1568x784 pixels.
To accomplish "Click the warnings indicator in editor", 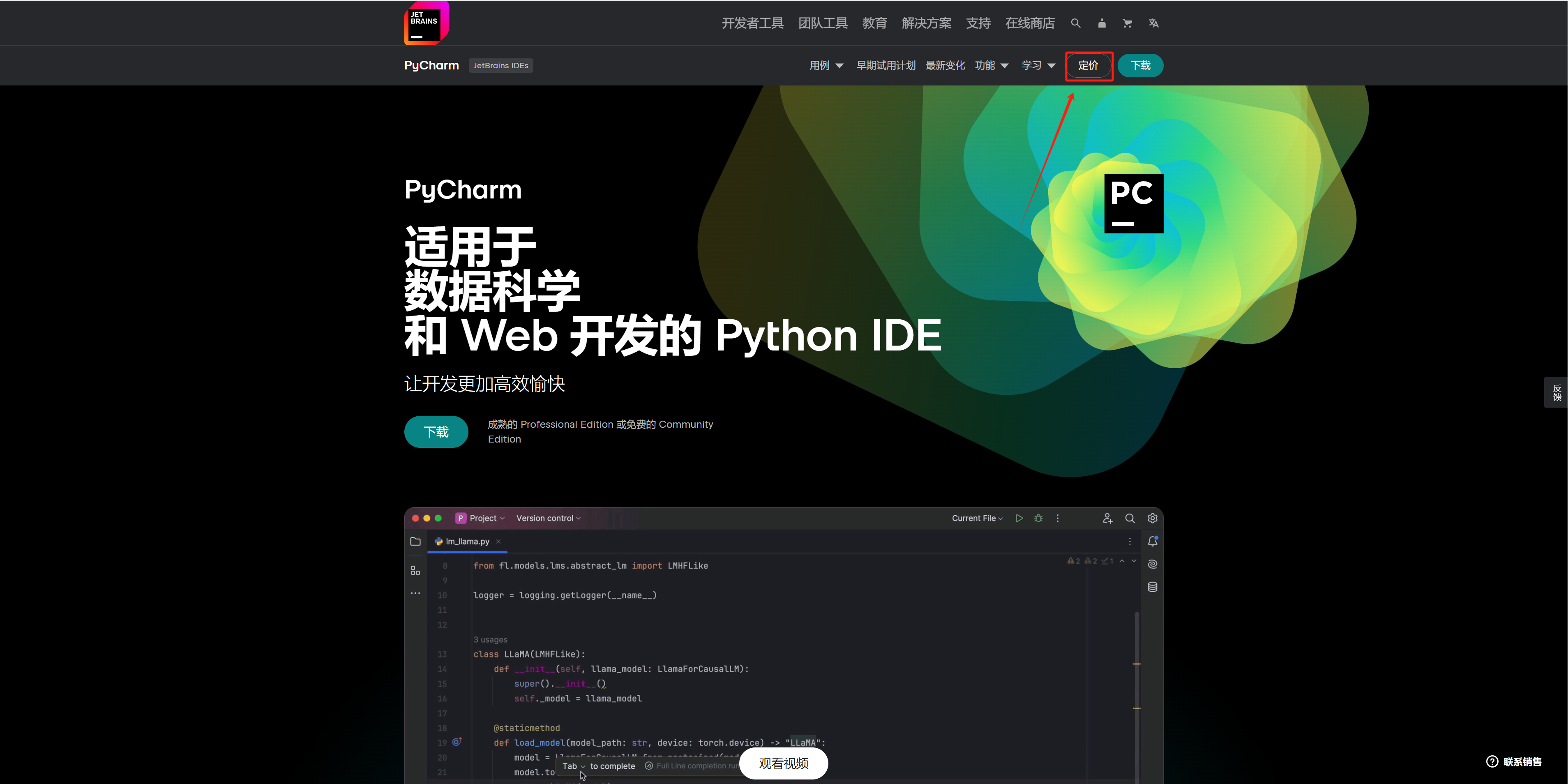I will pyautogui.click(x=1074, y=560).
